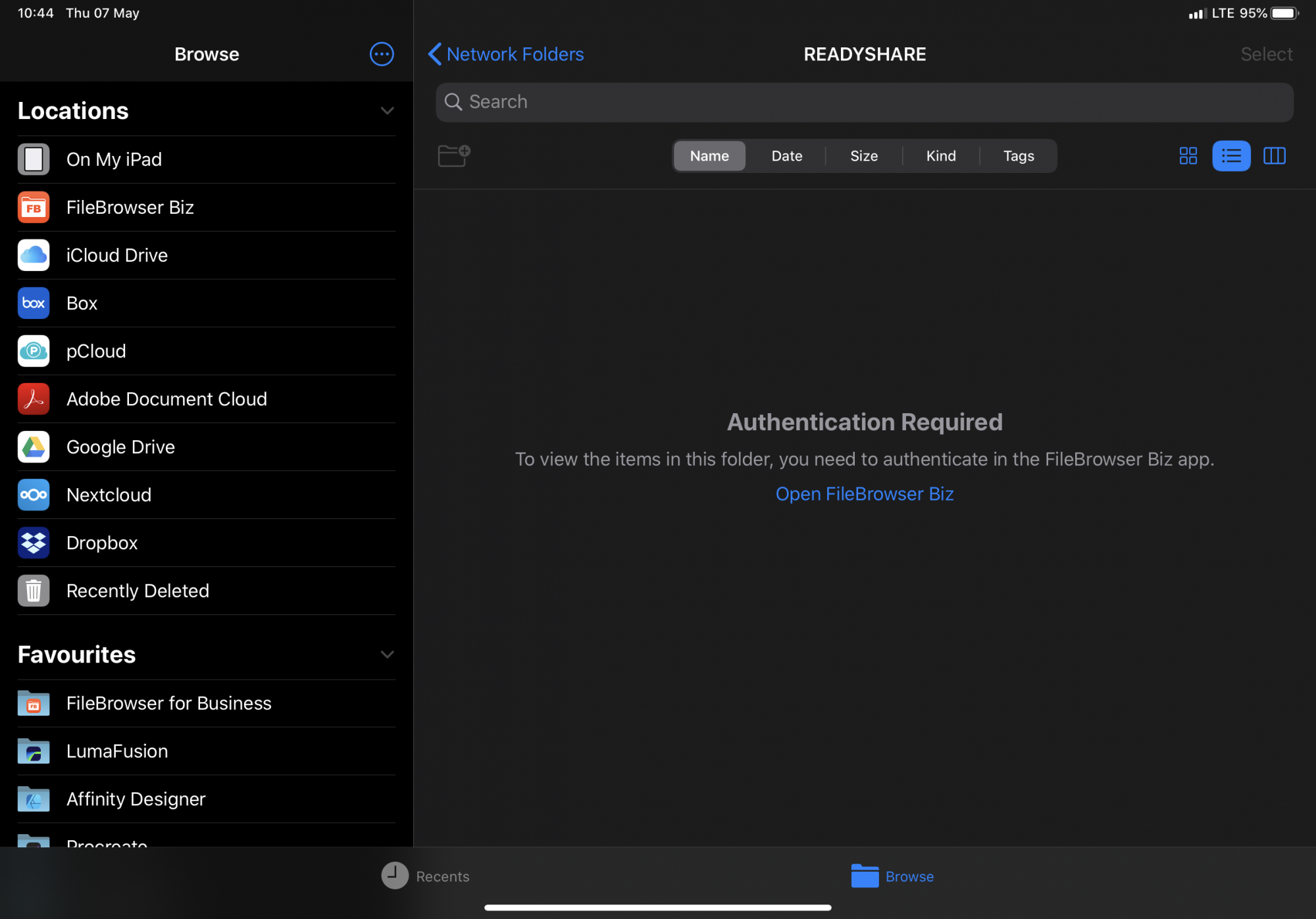
Task: Tap the pCloud app icon
Action: pos(34,351)
